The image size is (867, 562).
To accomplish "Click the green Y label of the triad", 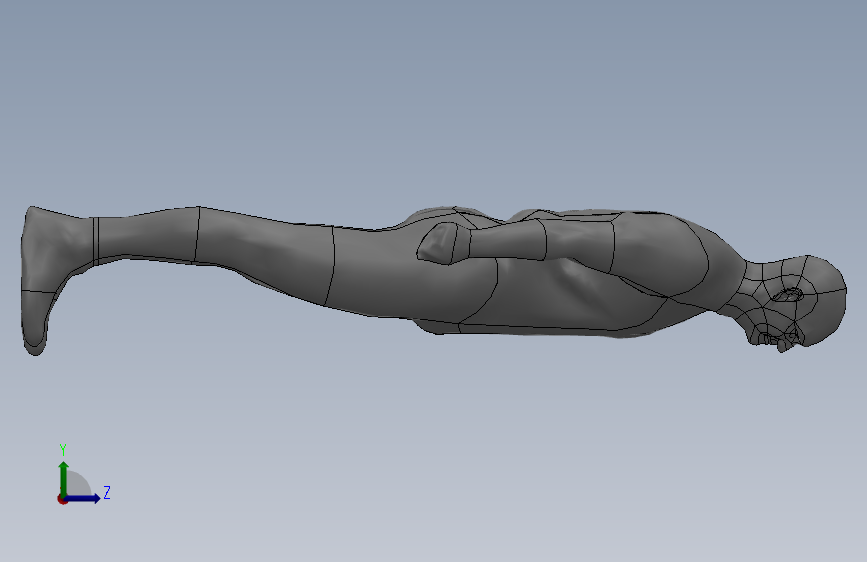I will click(63, 450).
